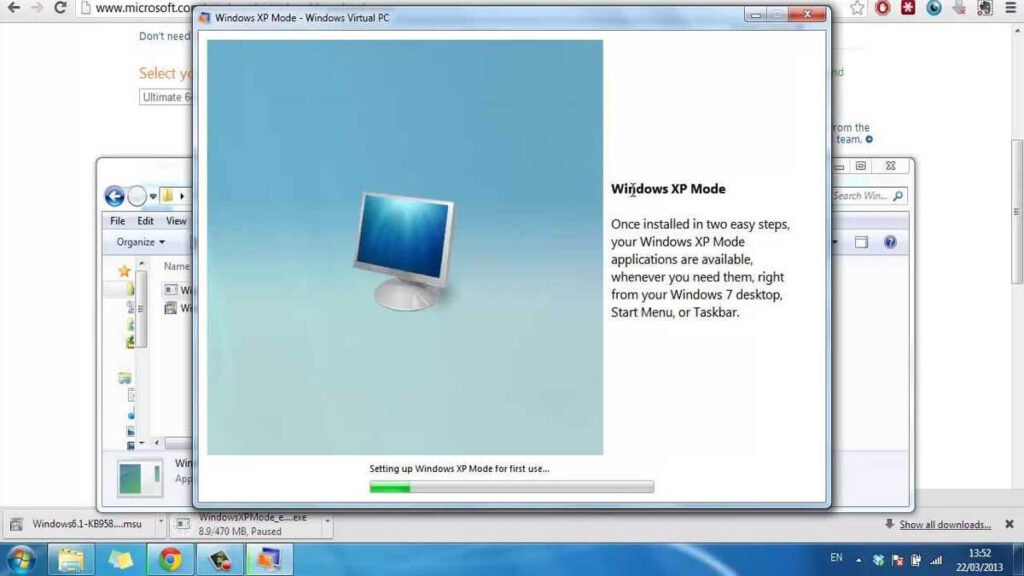Go back in the Explorer window
The height and width of the screenshot is (576, 1024).
pyautogui.click(x=114, y=196)
